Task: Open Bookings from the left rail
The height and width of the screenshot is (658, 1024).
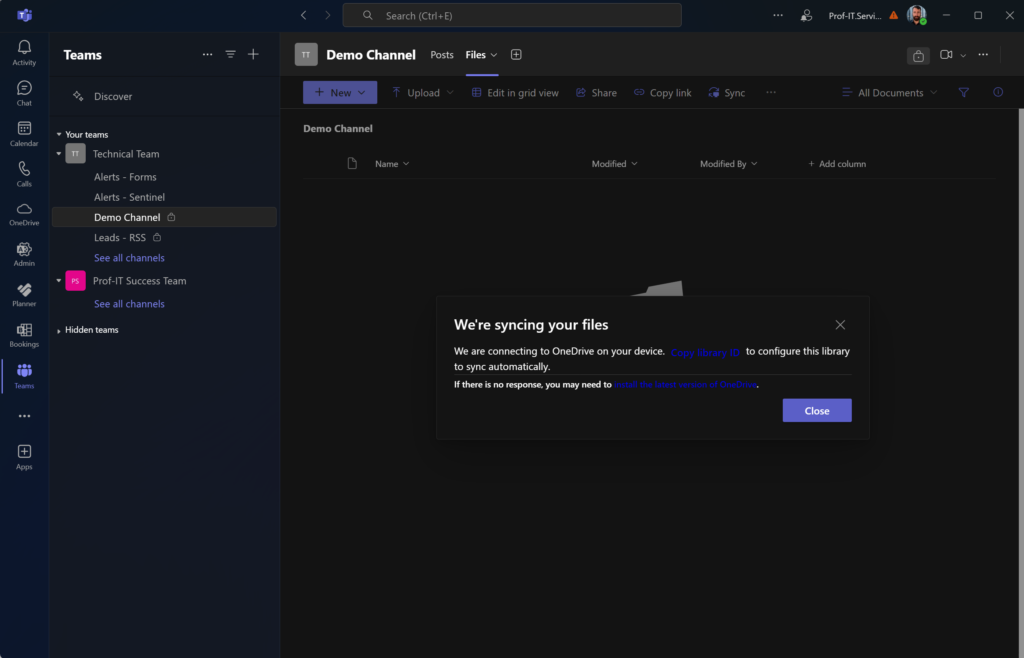Action: pyautogui.click(x=24, y=335)
